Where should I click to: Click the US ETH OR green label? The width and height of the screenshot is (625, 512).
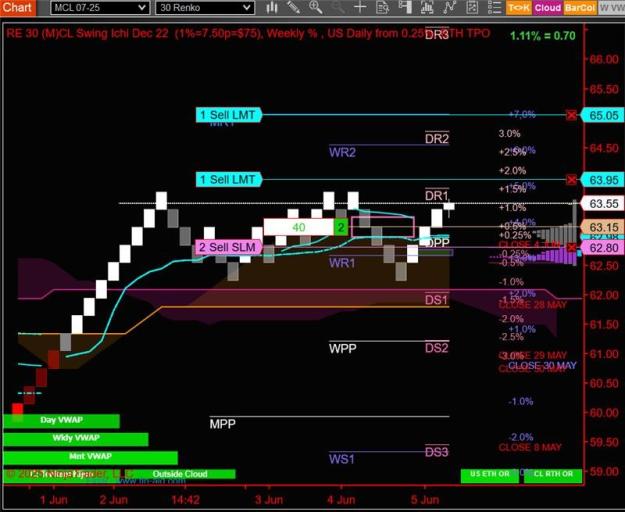[489, 475]
